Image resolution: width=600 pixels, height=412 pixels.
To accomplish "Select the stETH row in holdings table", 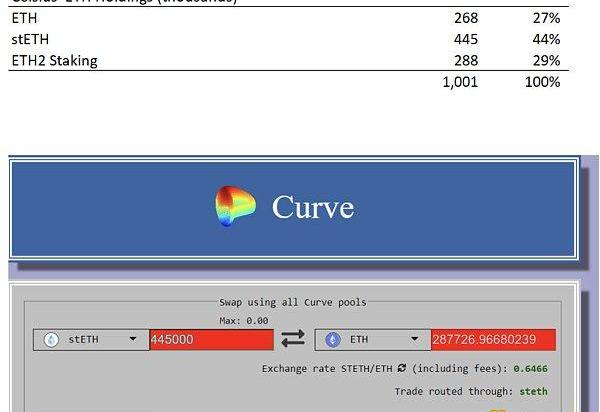I will (29, 39).
